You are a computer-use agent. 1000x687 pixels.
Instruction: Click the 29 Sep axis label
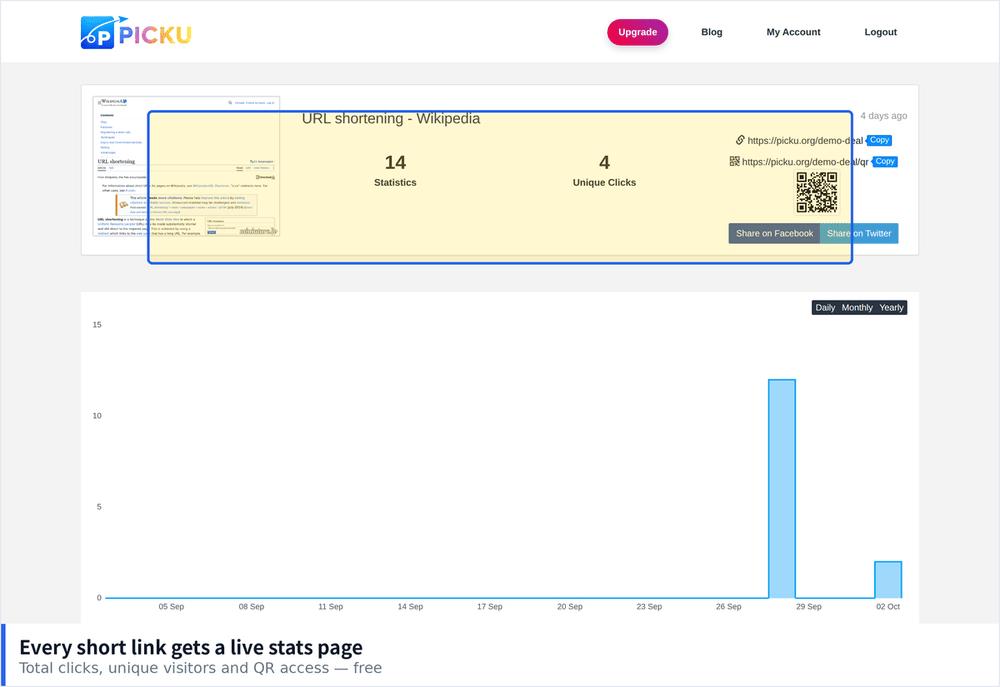coord(809,607)
